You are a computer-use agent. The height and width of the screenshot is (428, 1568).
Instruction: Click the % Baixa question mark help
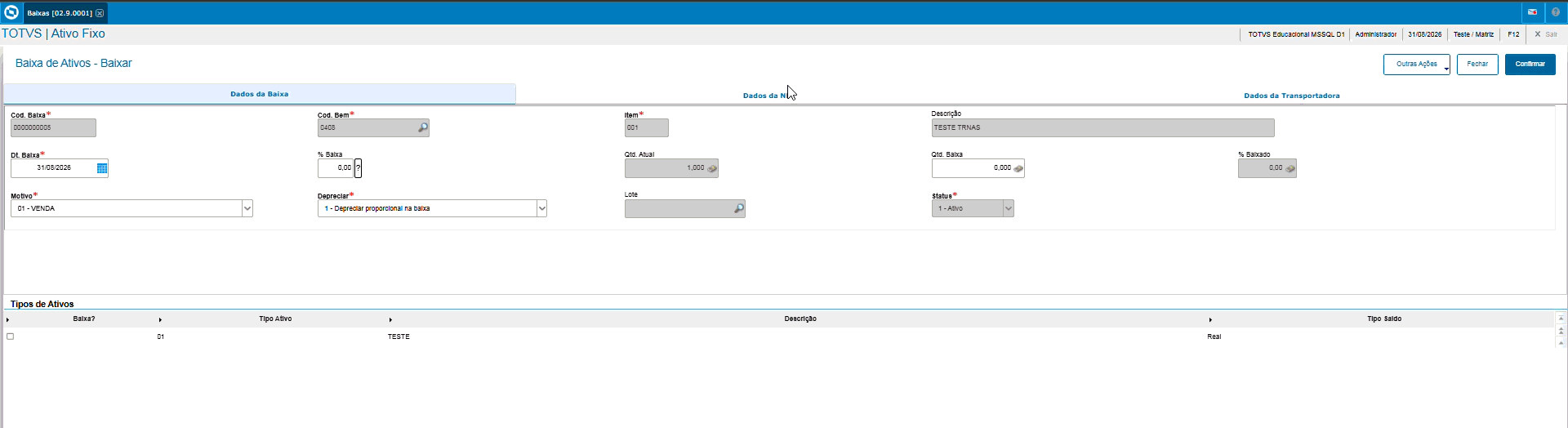click(x=358, y=167)
